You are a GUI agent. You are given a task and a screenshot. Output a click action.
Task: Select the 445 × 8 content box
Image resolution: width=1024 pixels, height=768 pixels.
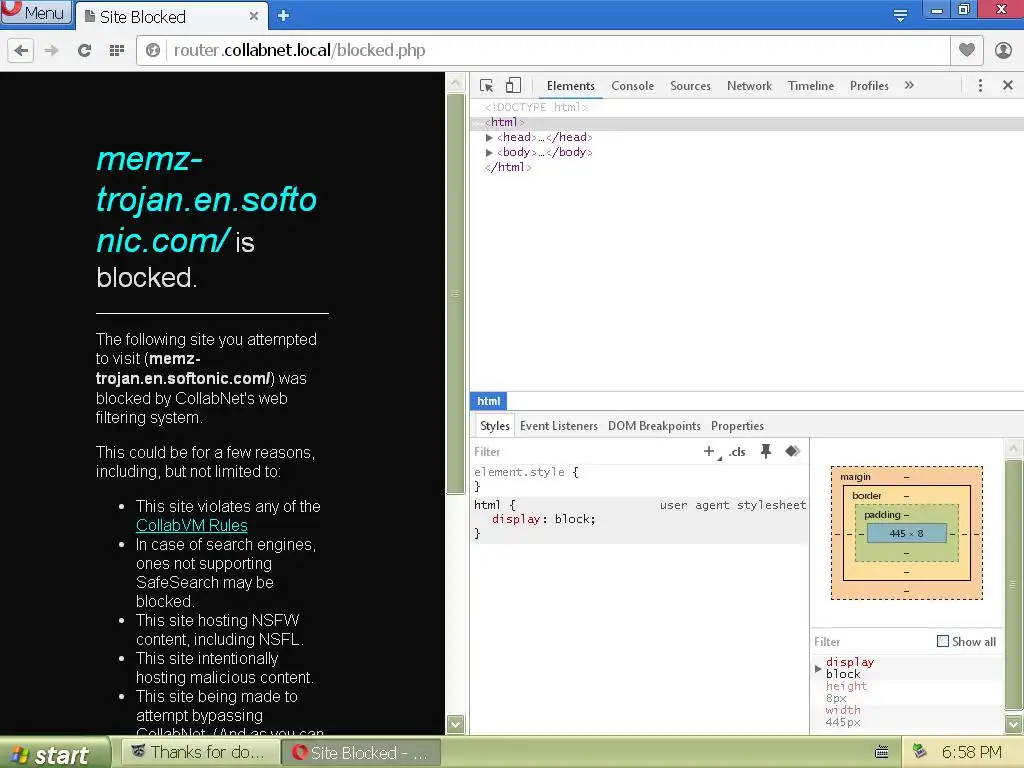(906, 534)
